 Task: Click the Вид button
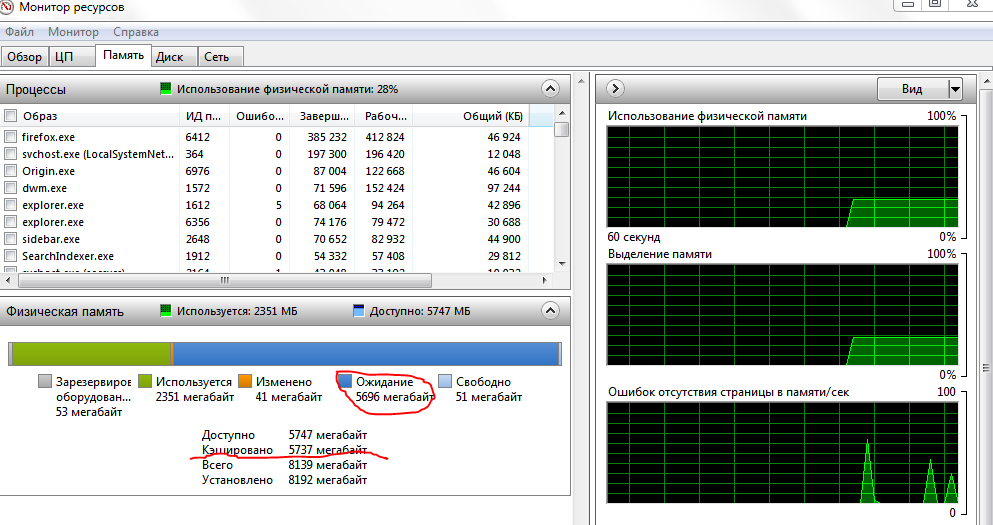(x=913, y=89)
